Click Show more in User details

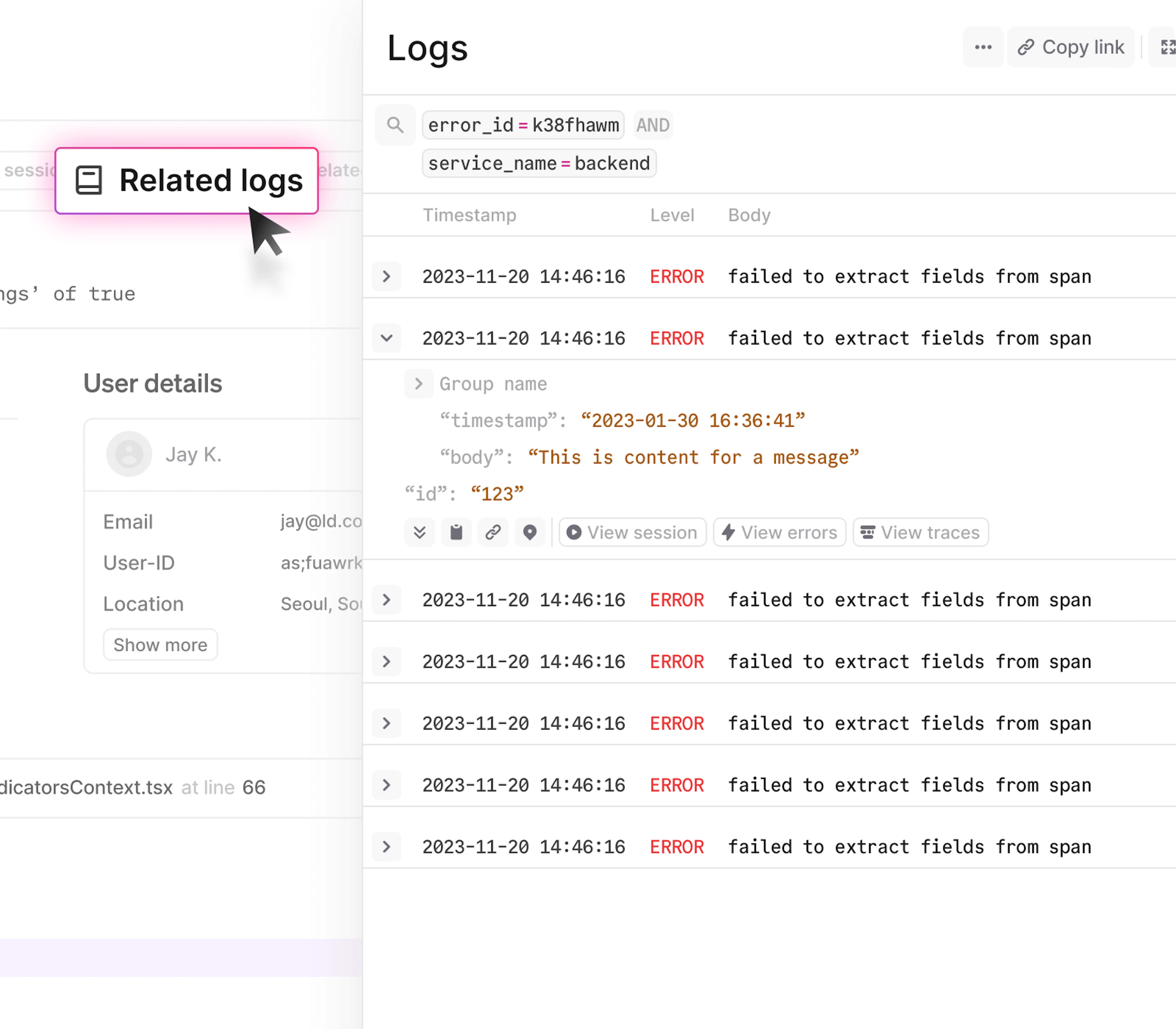pos(160,645)
